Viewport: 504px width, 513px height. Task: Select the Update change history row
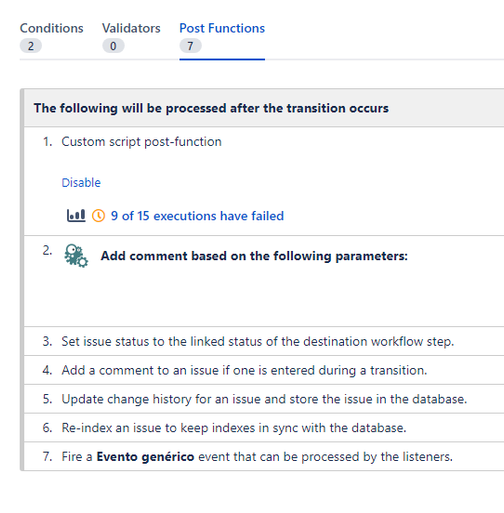[263, 399]
